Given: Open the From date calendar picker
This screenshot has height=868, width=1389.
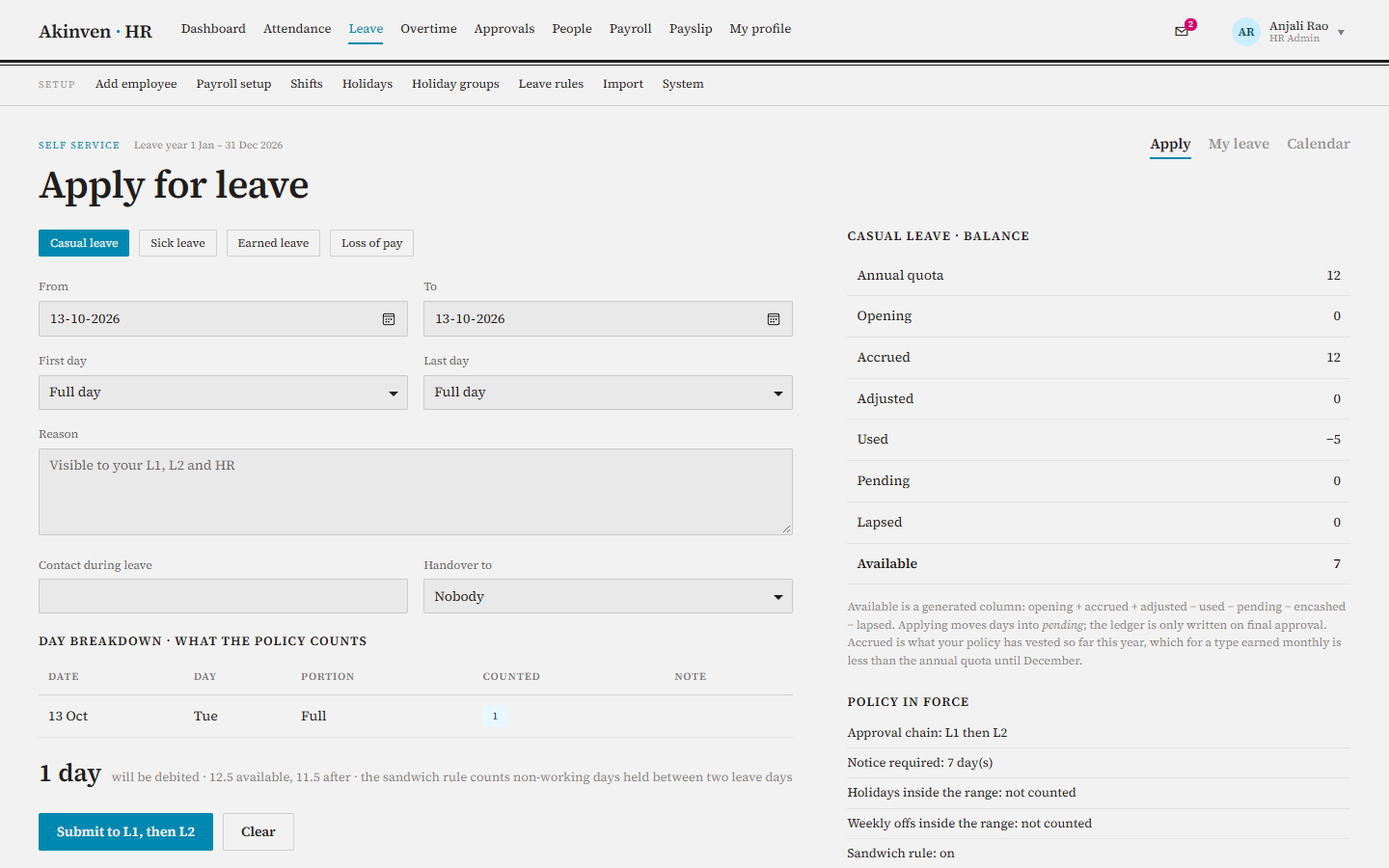Looking at the screenshot, I should [389, 319].
